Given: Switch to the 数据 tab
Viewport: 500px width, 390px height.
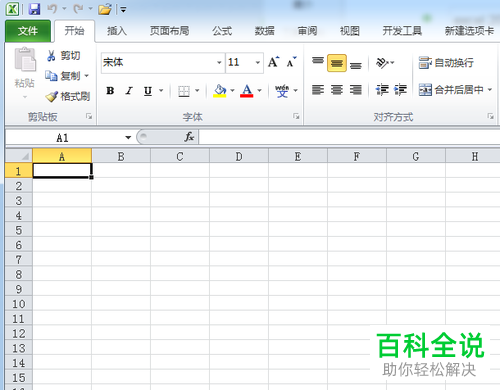Looking at the screenshot, I should point(264,31).
